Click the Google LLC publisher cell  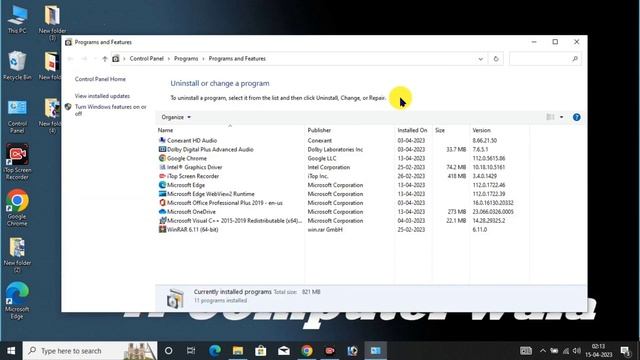[322, 158]
